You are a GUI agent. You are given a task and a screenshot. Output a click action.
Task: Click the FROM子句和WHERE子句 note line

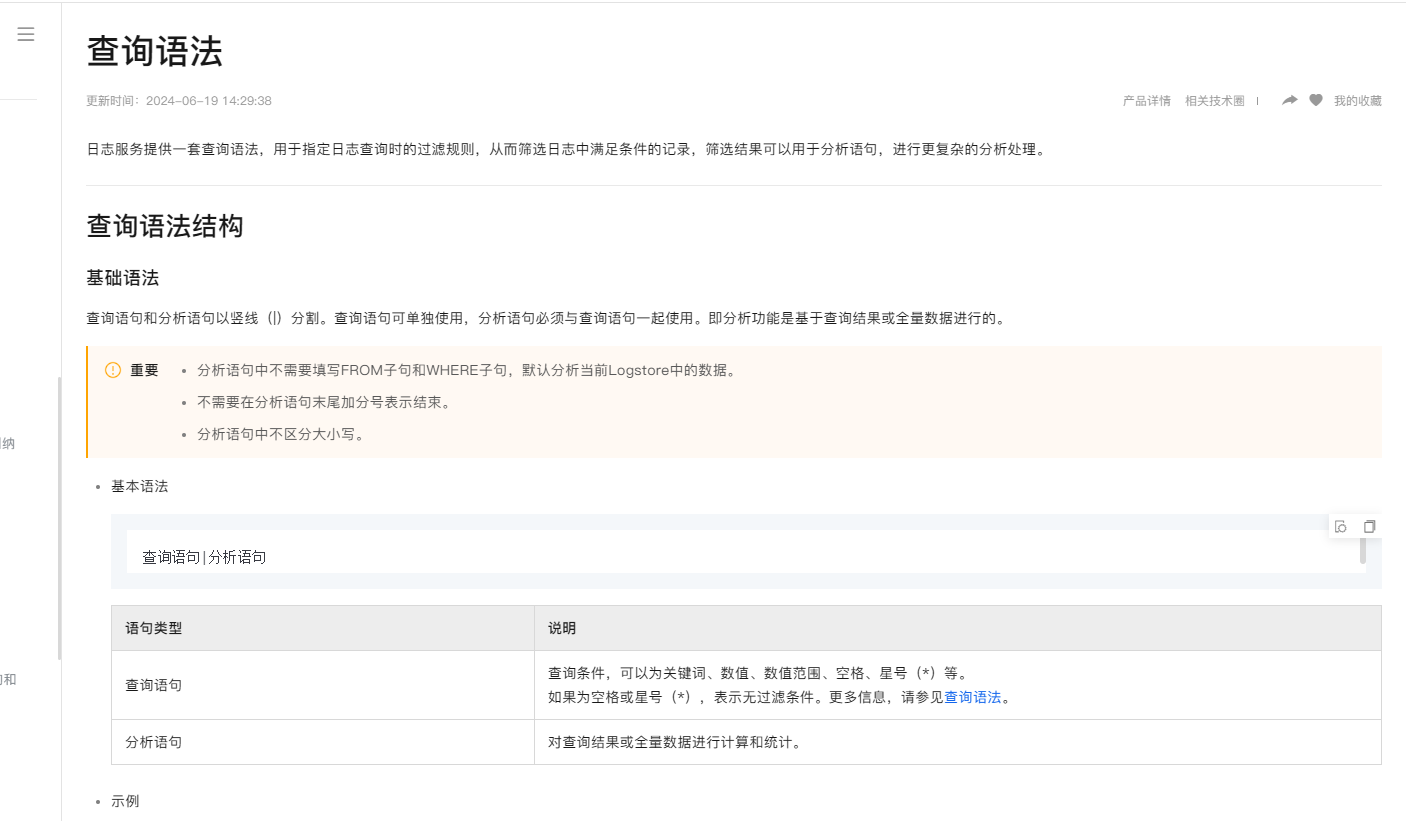468,370
